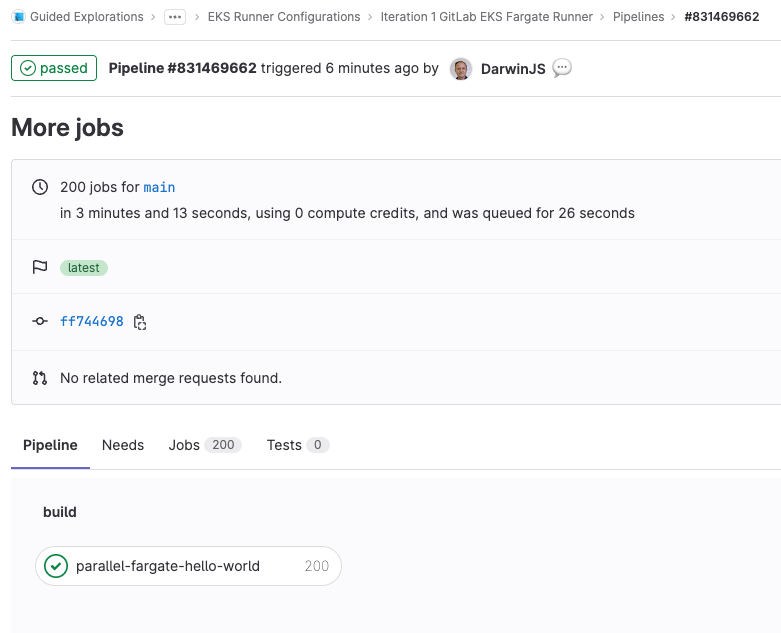Click the #831469662 breadcrumb link
This screenshot has height=633, width=781.
click(x=721, y=17)
